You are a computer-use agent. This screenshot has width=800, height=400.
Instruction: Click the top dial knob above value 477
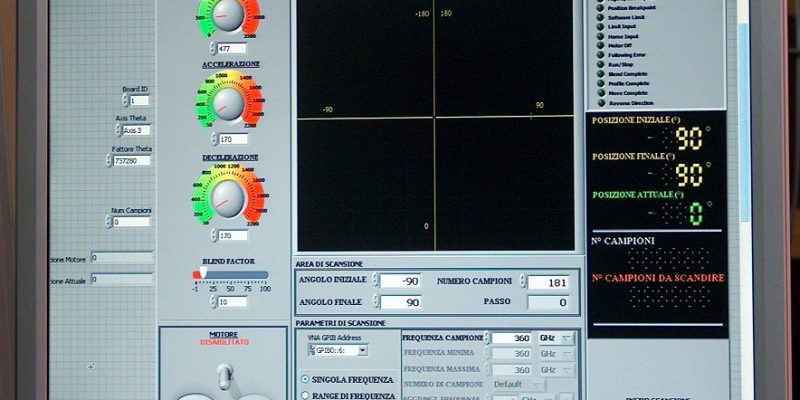click(x=228, y=14)
